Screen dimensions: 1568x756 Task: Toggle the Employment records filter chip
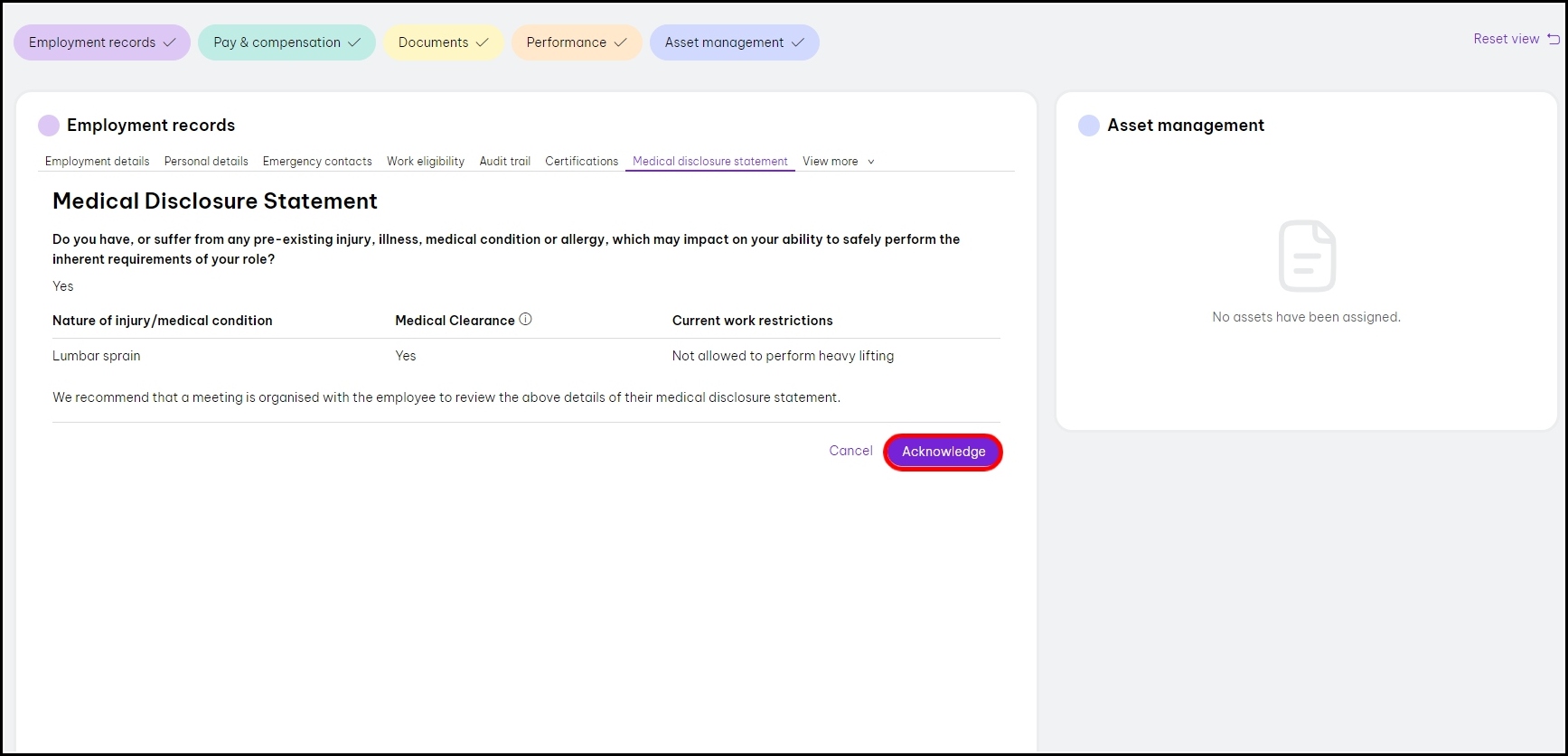[x=101, y=42]
